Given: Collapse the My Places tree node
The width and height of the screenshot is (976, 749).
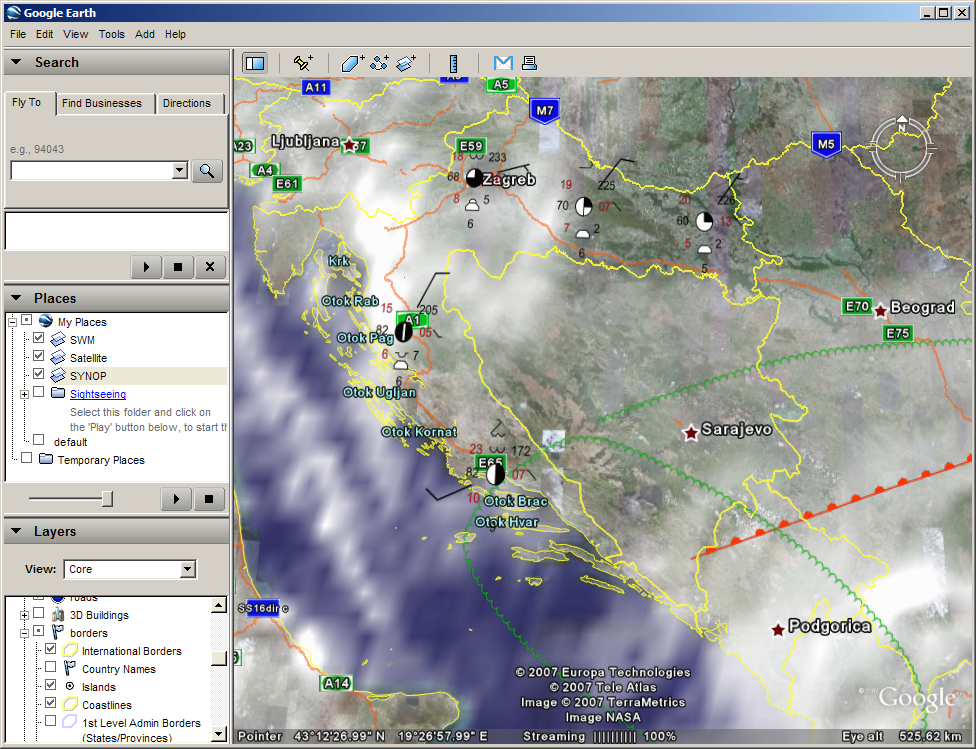Looking at the screenshot, I should [x=12, y=321].
